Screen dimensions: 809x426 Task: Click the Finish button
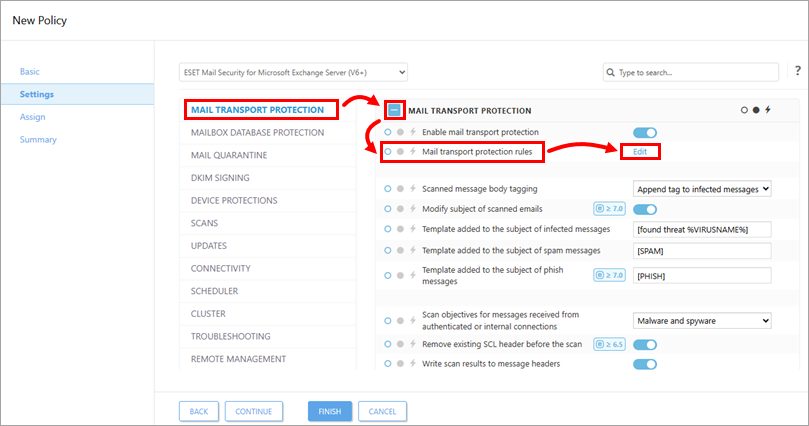point(330,411)
